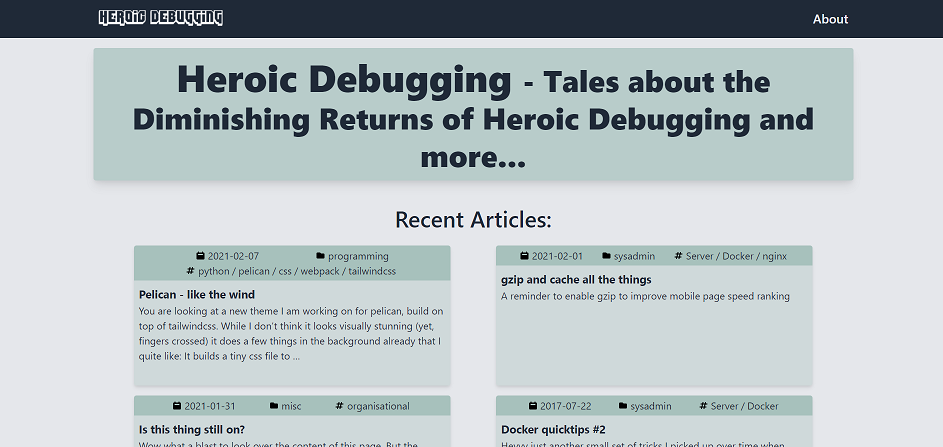Click the calendar icon beside 2021-01-31
The width and height of the screenshot is (943, 447).
[x=177, y=406]
